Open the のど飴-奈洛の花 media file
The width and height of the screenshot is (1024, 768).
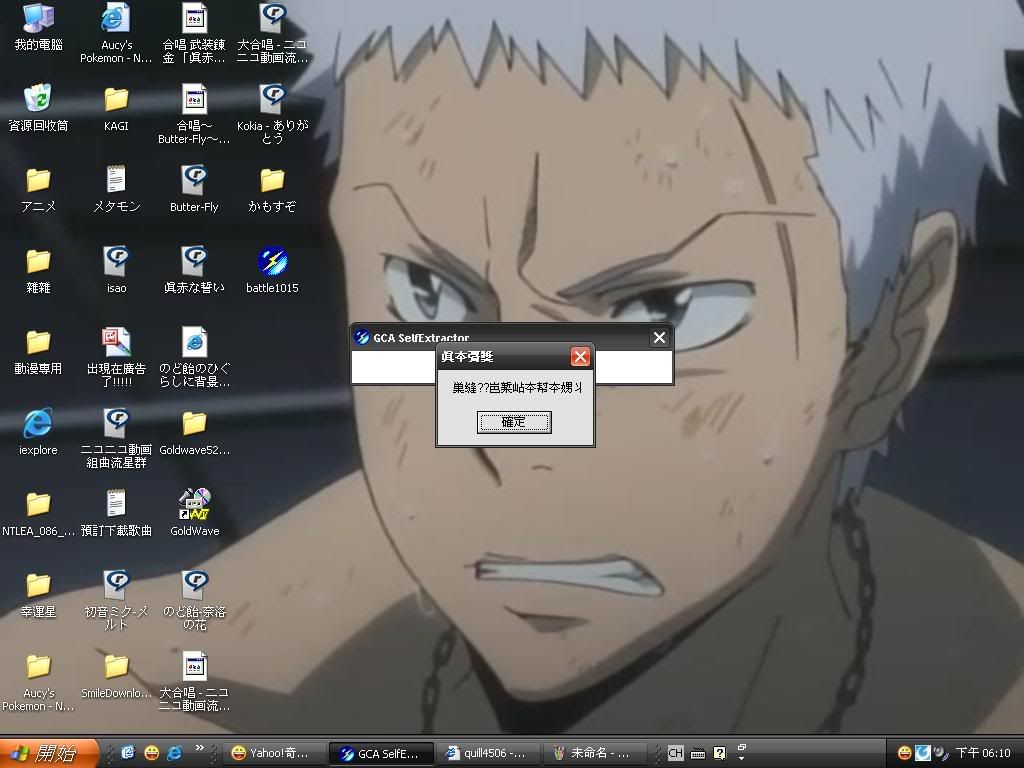pyautogui.click(x=194, y=600)
